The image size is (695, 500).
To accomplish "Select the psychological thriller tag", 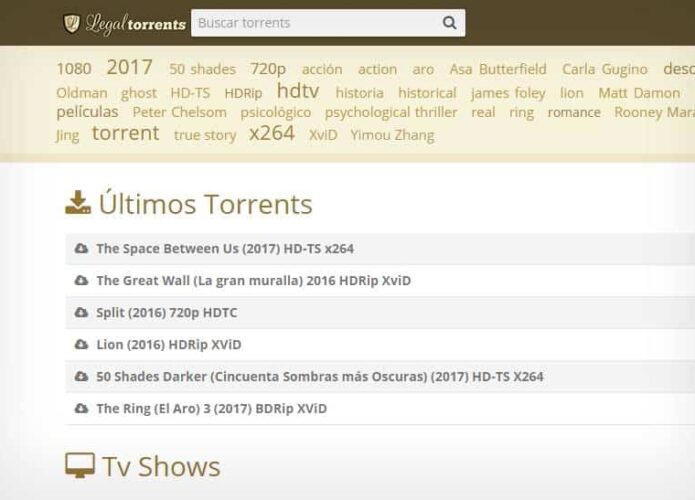I will [391, 113].
